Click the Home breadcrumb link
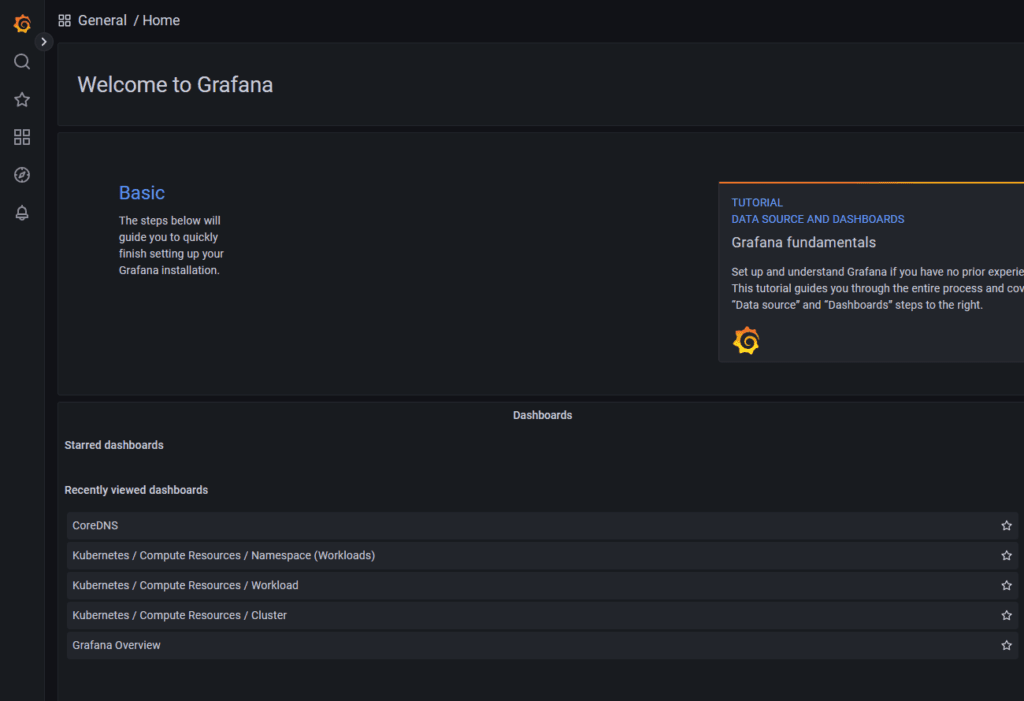Viewport: 1024px width, 701px height. coord(161,20)
